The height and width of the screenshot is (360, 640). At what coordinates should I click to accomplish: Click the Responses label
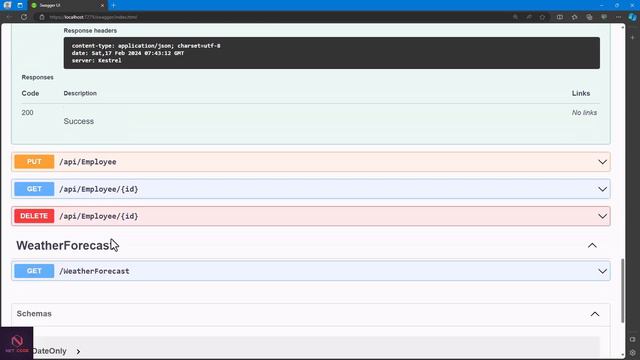click(x=38, y=77)
